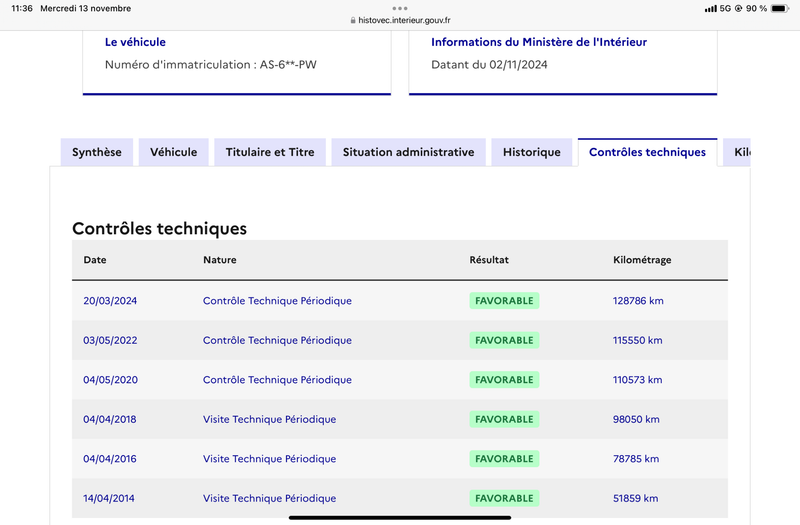The image size is (800, 525).
Task: Select the date 03/05/2022
Action: coord(110,340)
